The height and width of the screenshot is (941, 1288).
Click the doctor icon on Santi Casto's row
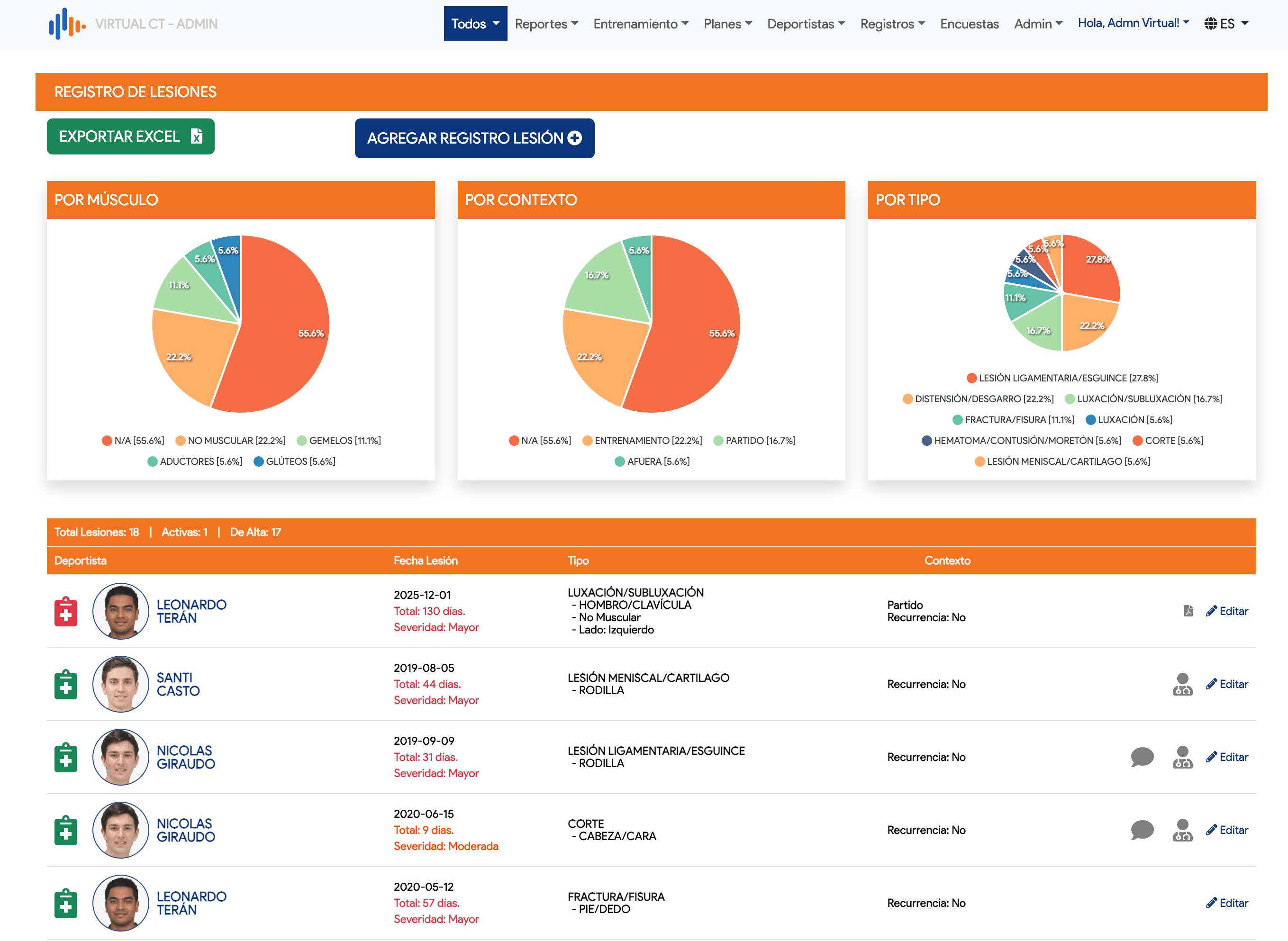tap(1182, 685)
